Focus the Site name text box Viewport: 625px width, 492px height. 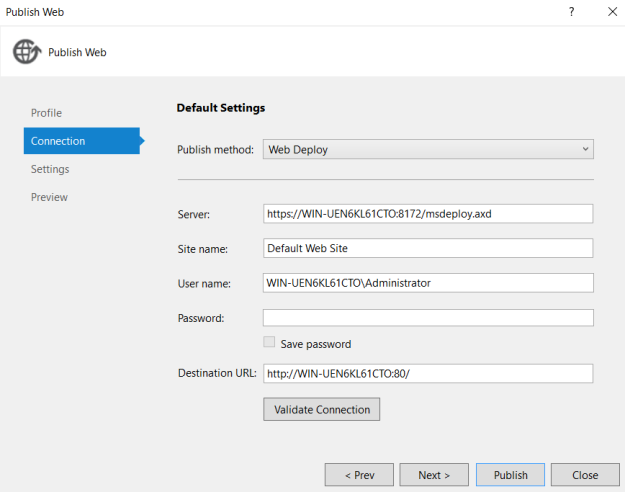(x=428, y=248)
